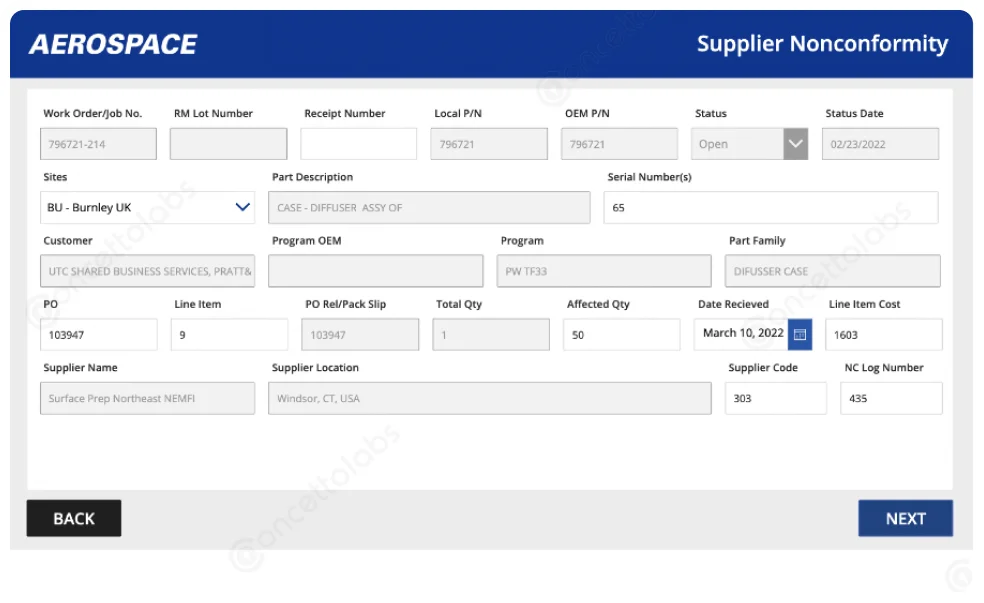Click the Program OEM field

coord(375,271)
